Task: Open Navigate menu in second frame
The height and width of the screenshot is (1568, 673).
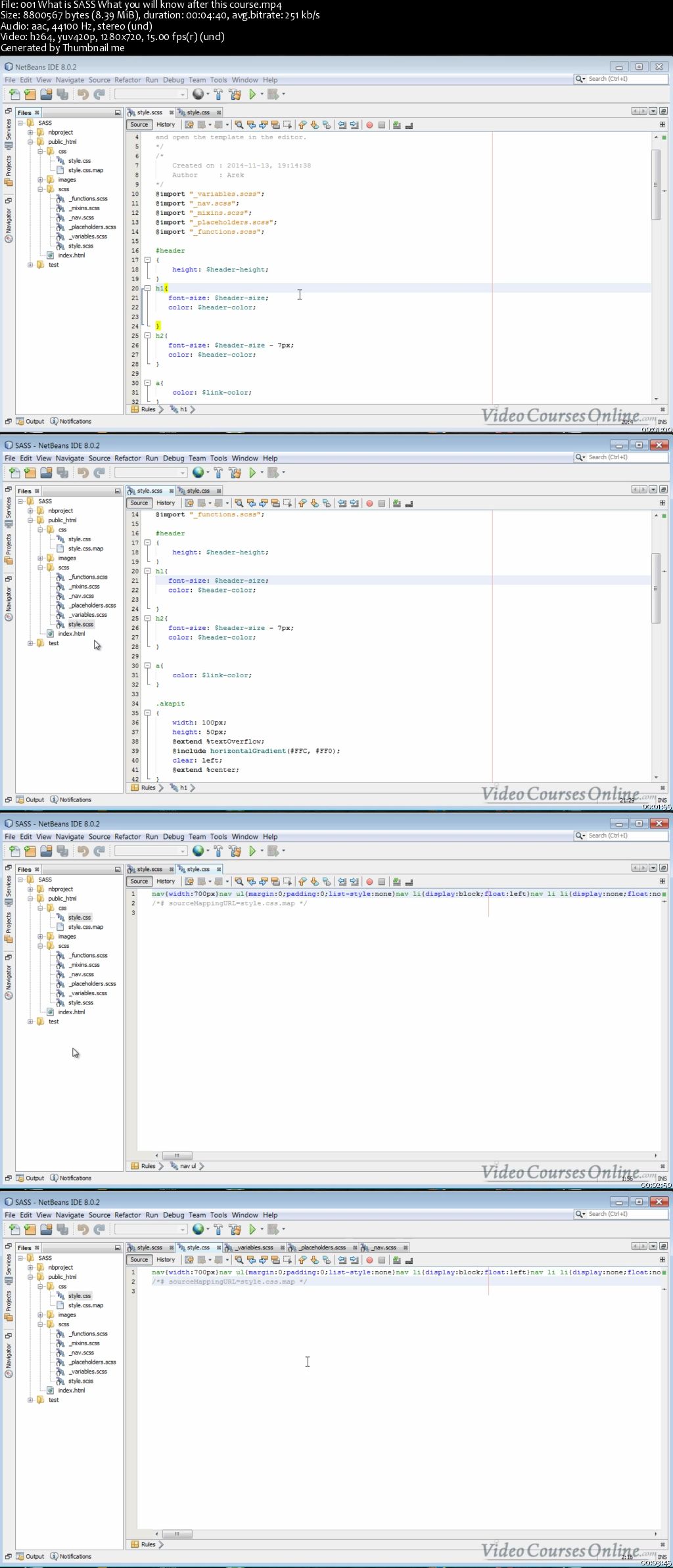Action: pyautogui.click(x=70, y=459)
